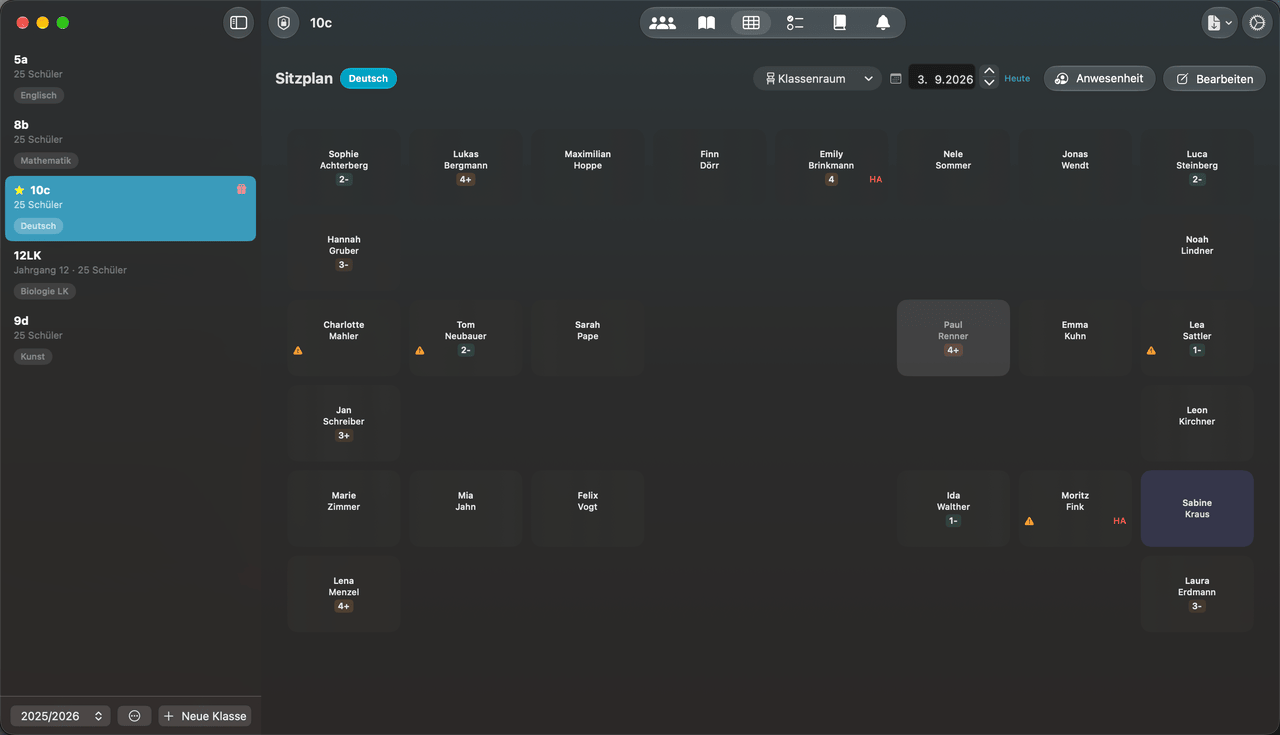Click the Sophie Achterberg seat card

343,167
